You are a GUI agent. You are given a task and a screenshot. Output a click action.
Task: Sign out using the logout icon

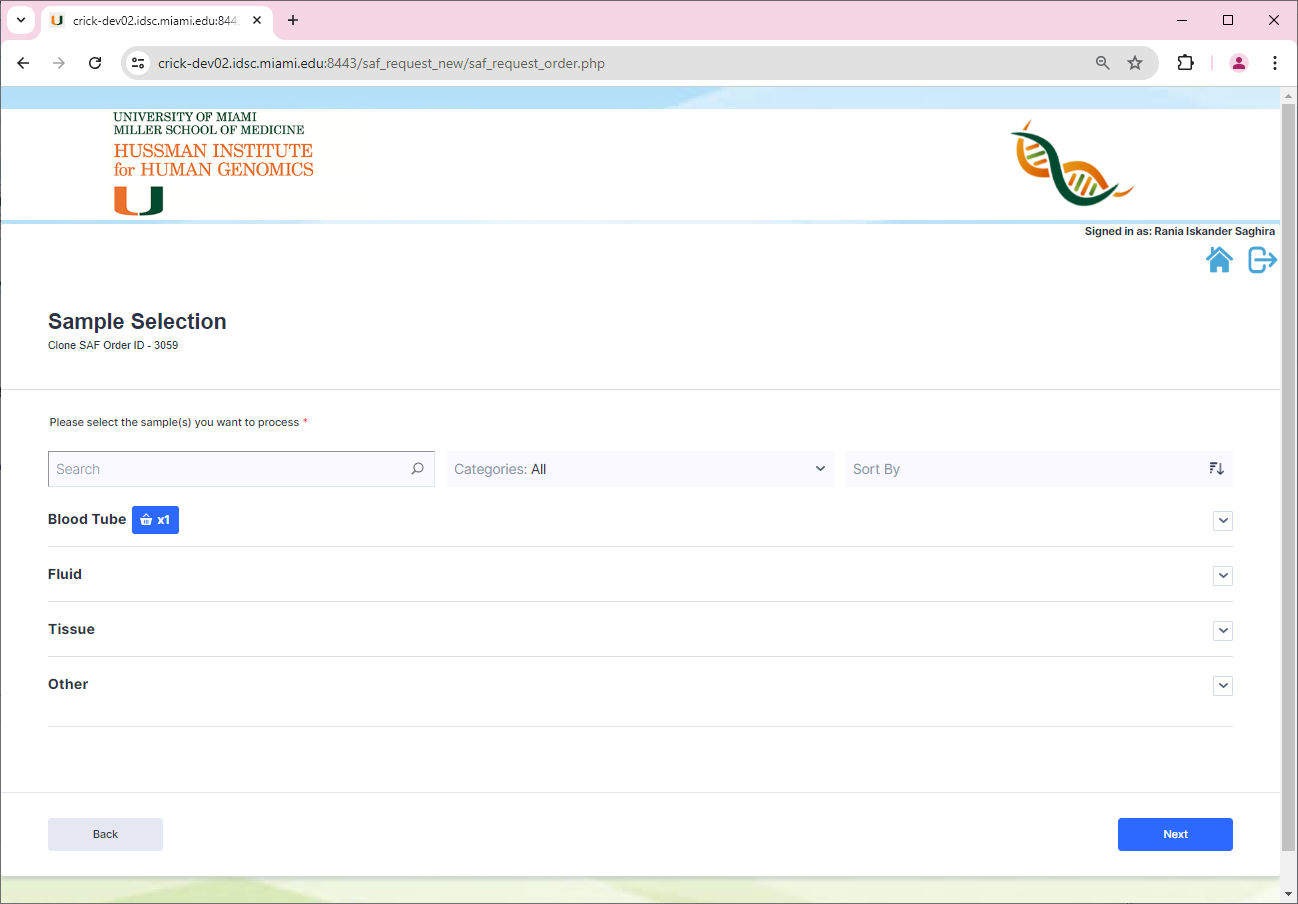pos(1262,259)
